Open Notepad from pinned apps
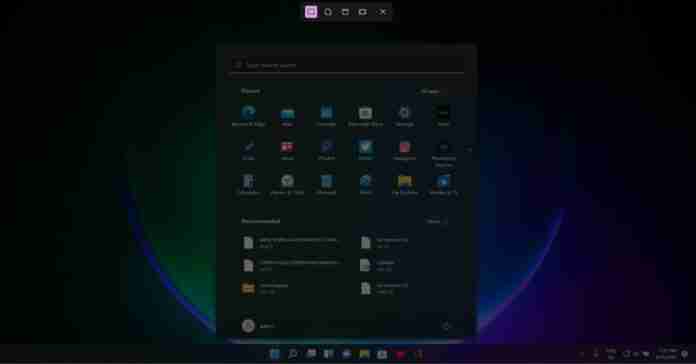696x364 pixels. coord(326,184)
